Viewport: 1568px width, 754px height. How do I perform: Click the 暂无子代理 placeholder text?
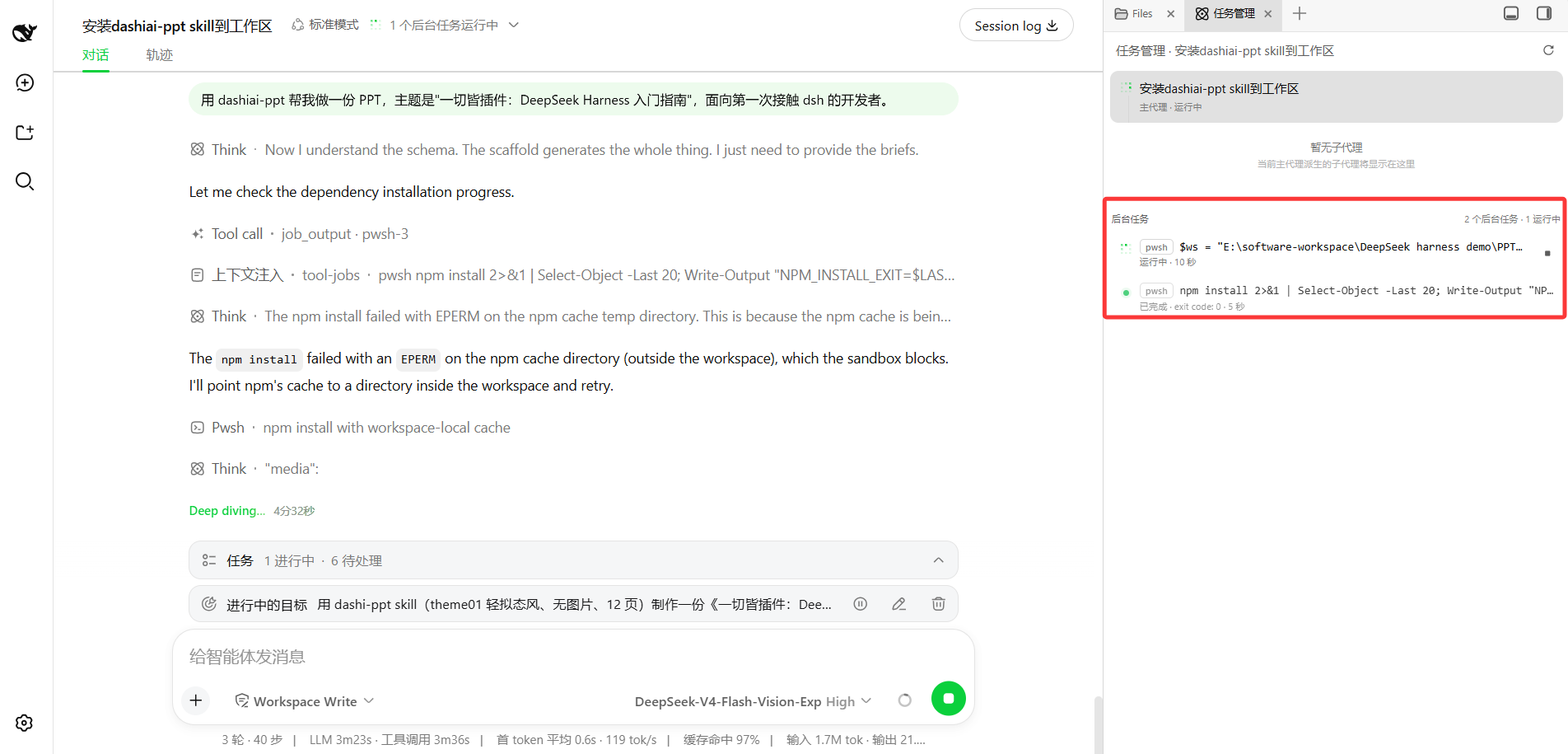coord(1336,148)
